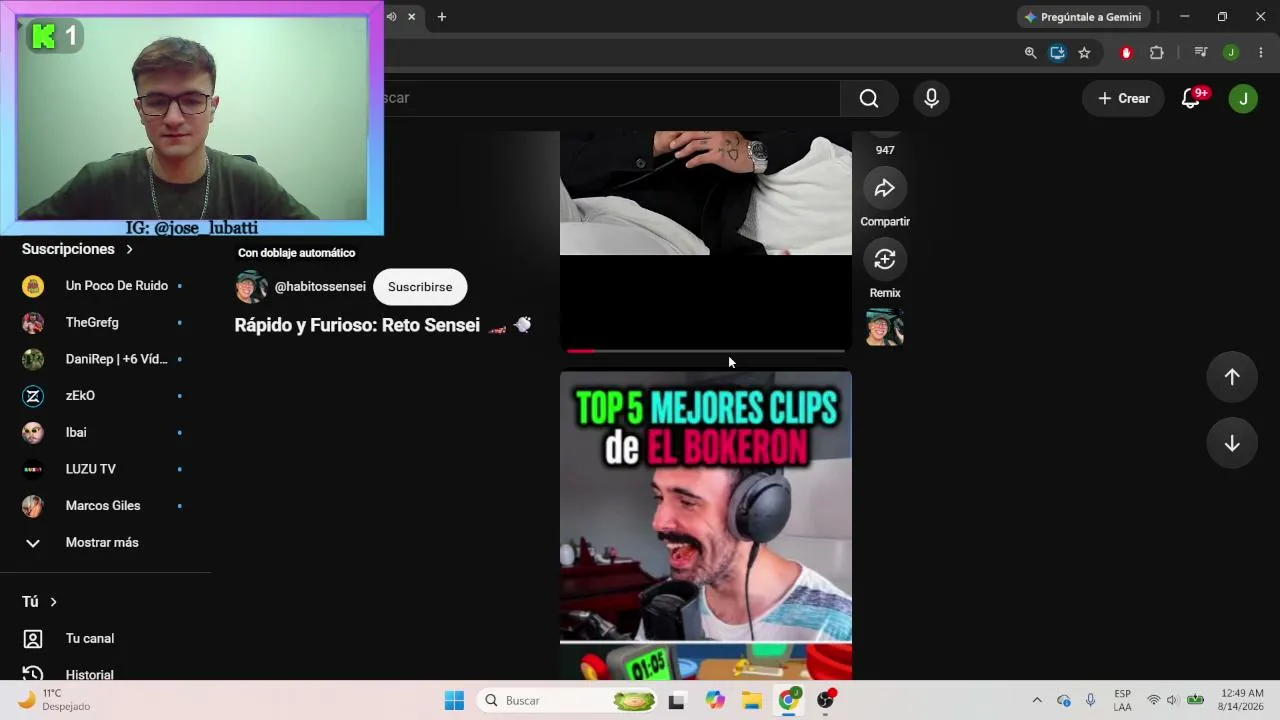Open the Short's sound thumbnail under Remix
Screen dimensions: 1280x720
coord(884,327)
